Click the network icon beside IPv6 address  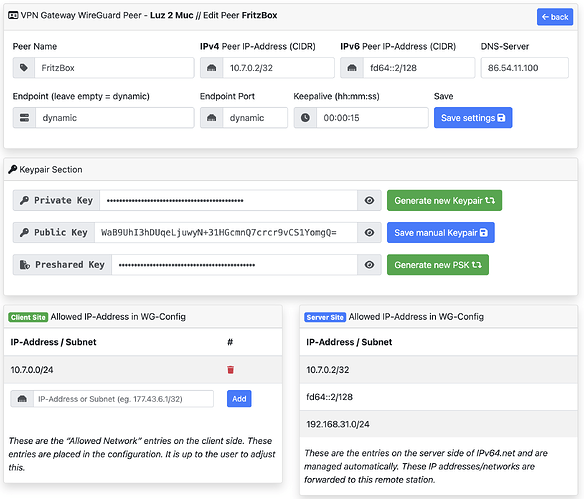point(352,68)
